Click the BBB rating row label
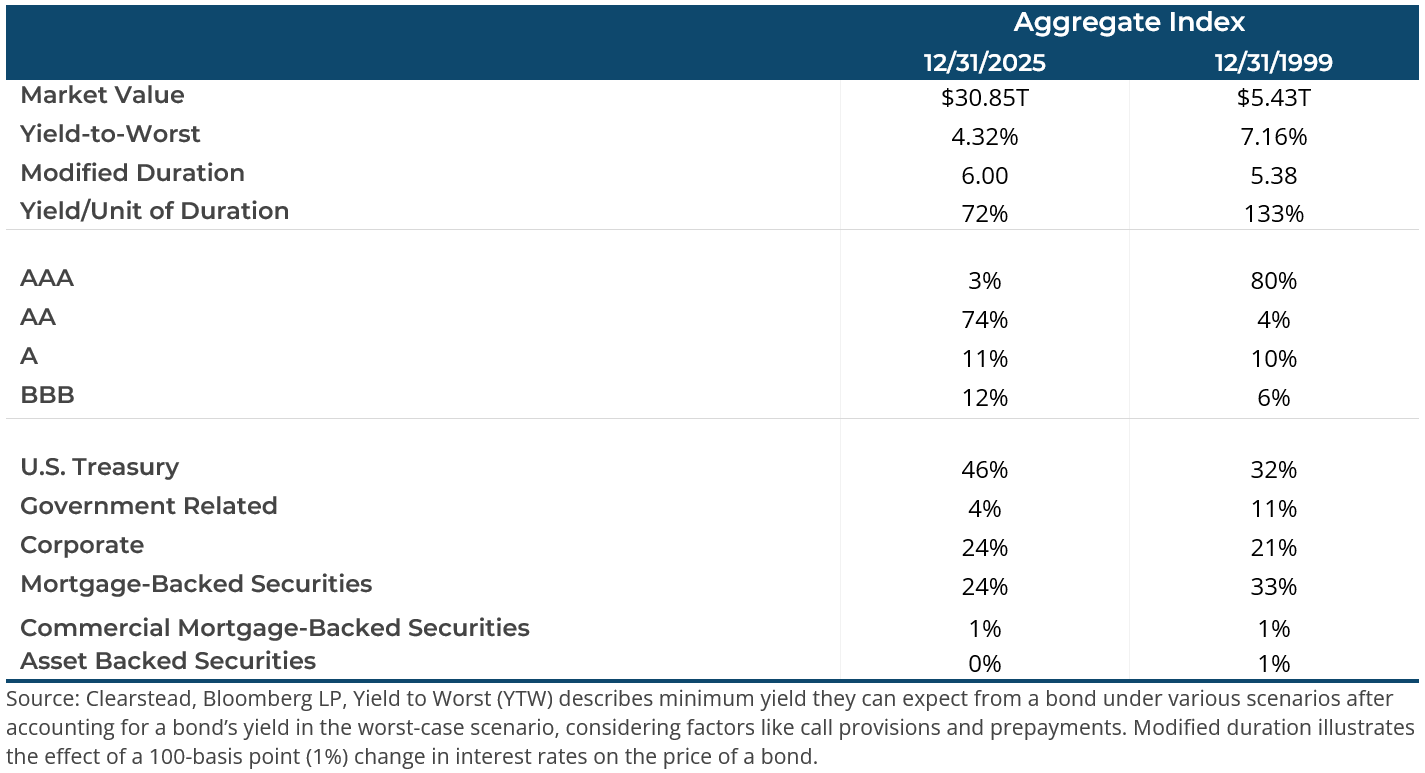Screen dimensions: 1425x773 (x=47, y=395)
